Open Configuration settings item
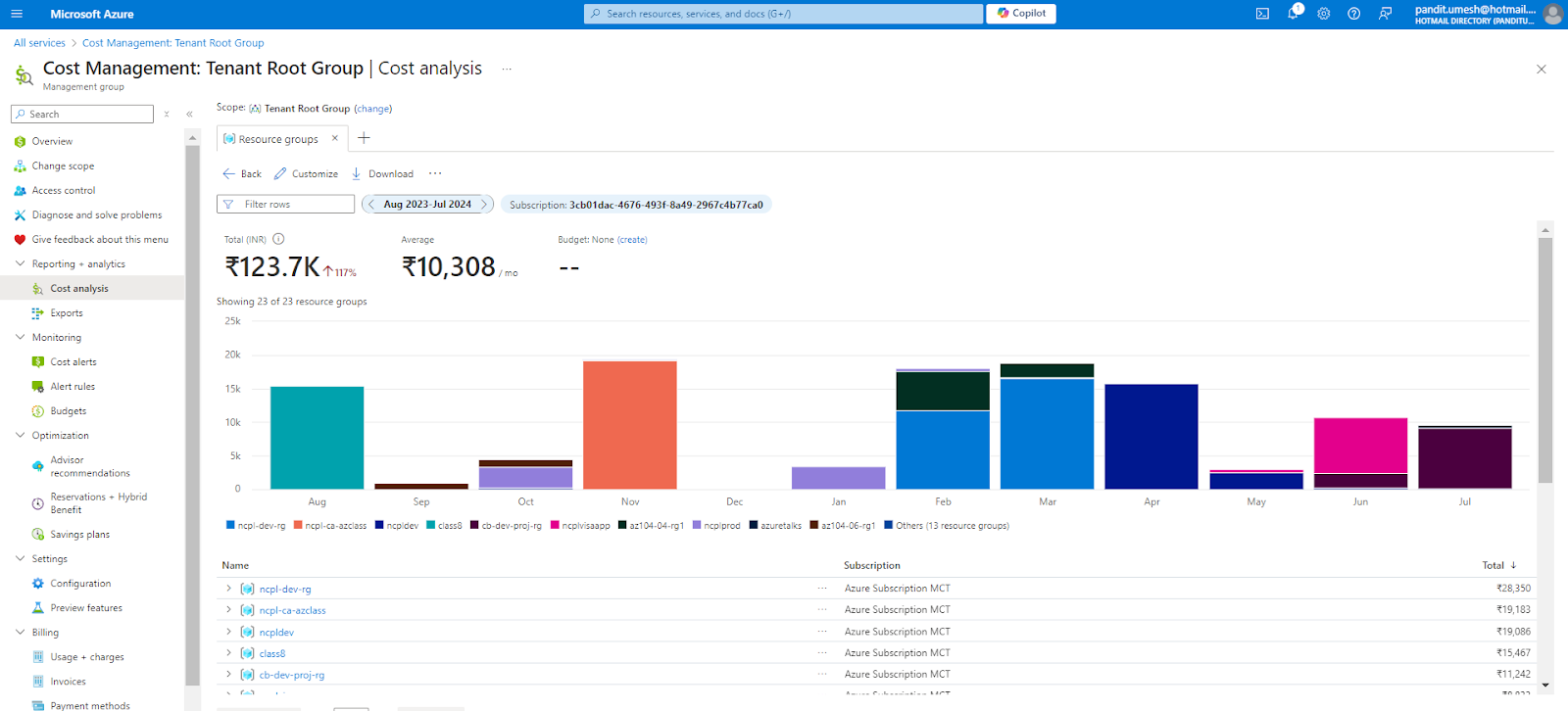This screenshot has height=711, width=1568. pyautogui.click(x=80, y=584)
